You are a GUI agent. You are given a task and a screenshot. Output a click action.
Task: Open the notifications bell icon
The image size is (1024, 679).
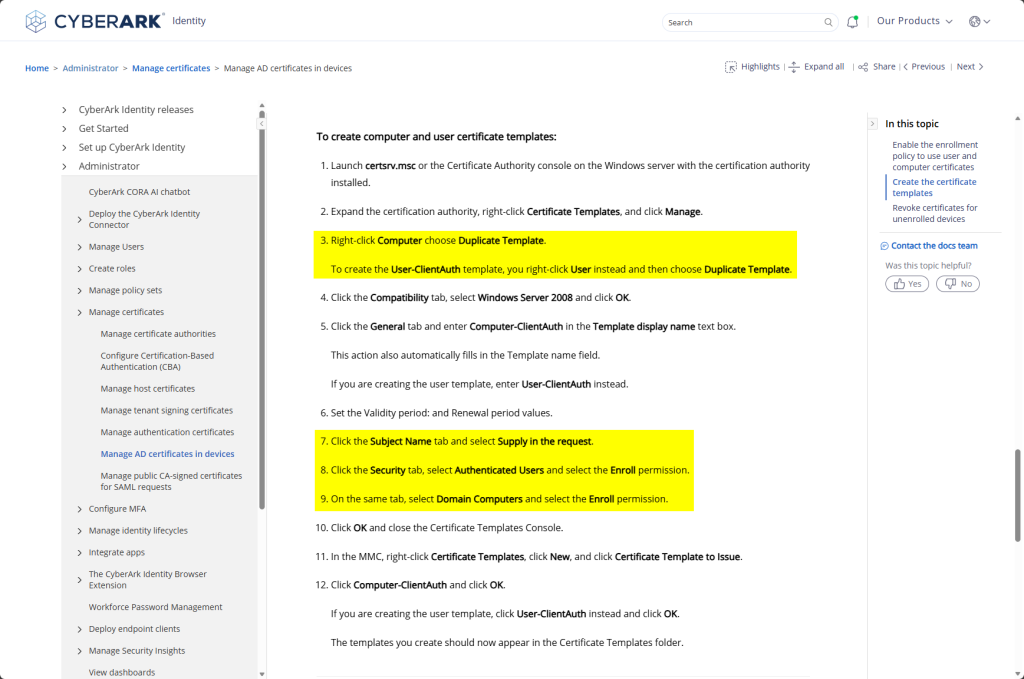tap(852, 22)
